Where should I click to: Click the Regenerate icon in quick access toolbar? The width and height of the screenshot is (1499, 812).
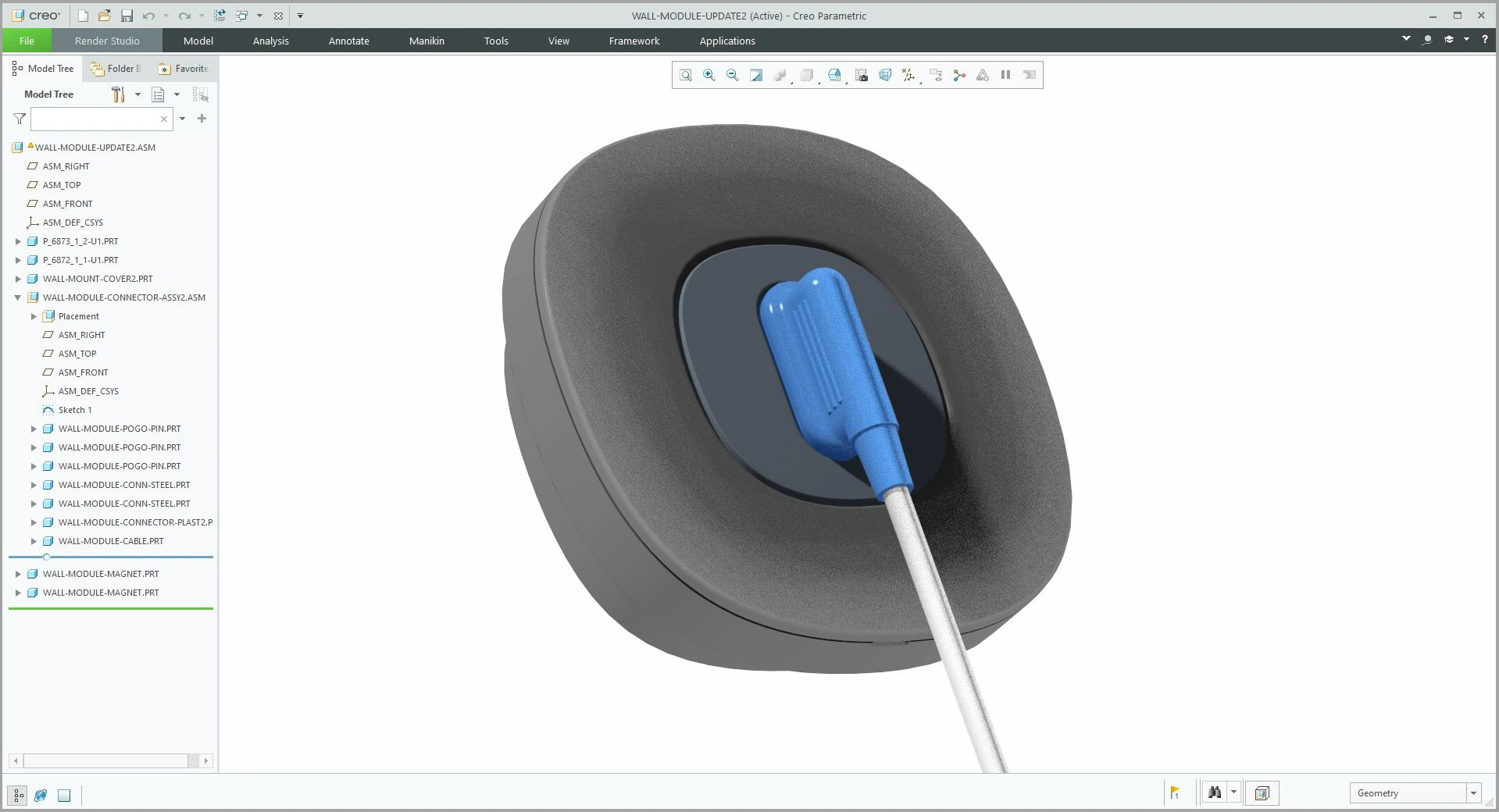click(x=219, y=16)
